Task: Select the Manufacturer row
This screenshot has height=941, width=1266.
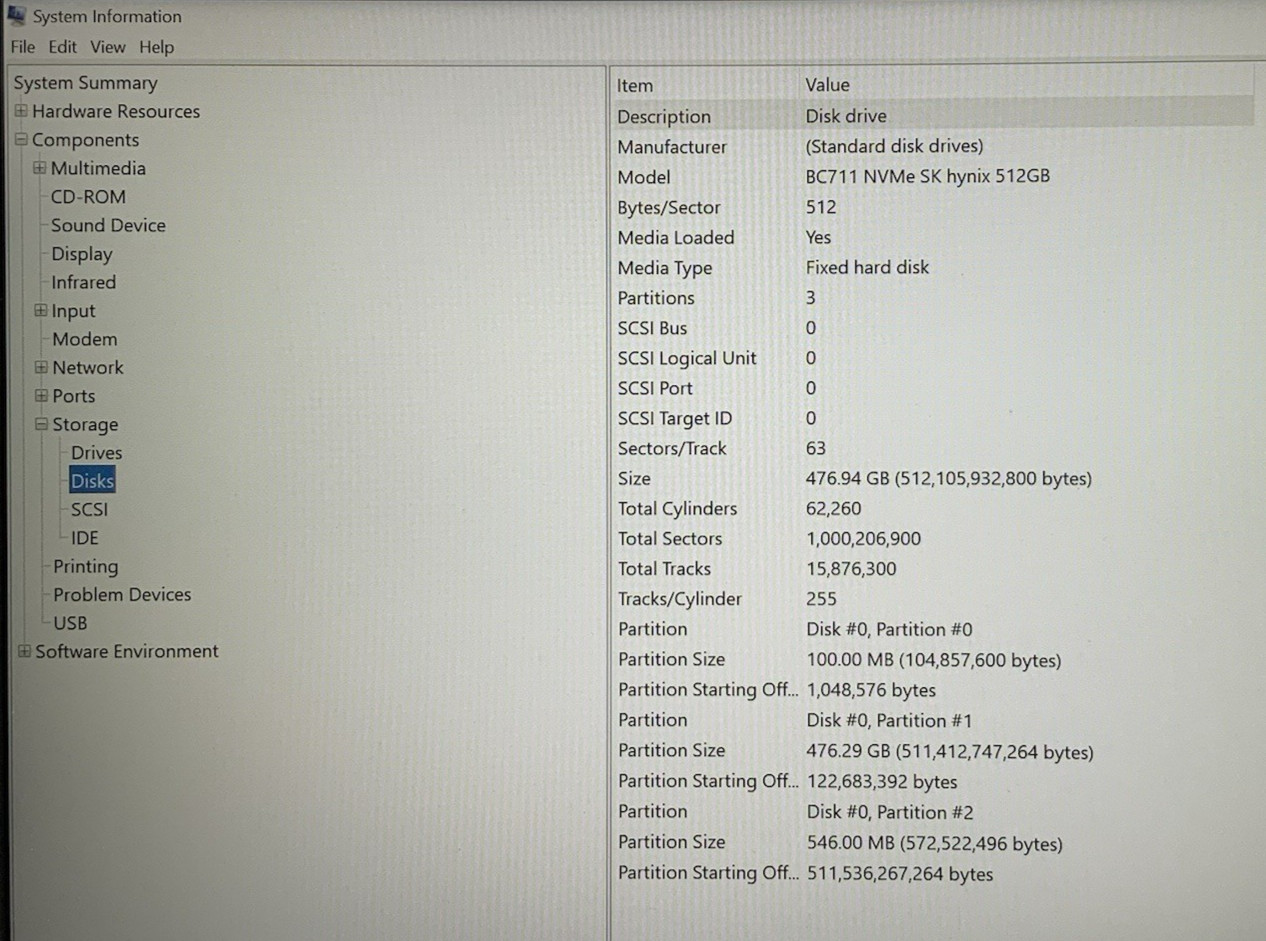Action: pos(933,146)
